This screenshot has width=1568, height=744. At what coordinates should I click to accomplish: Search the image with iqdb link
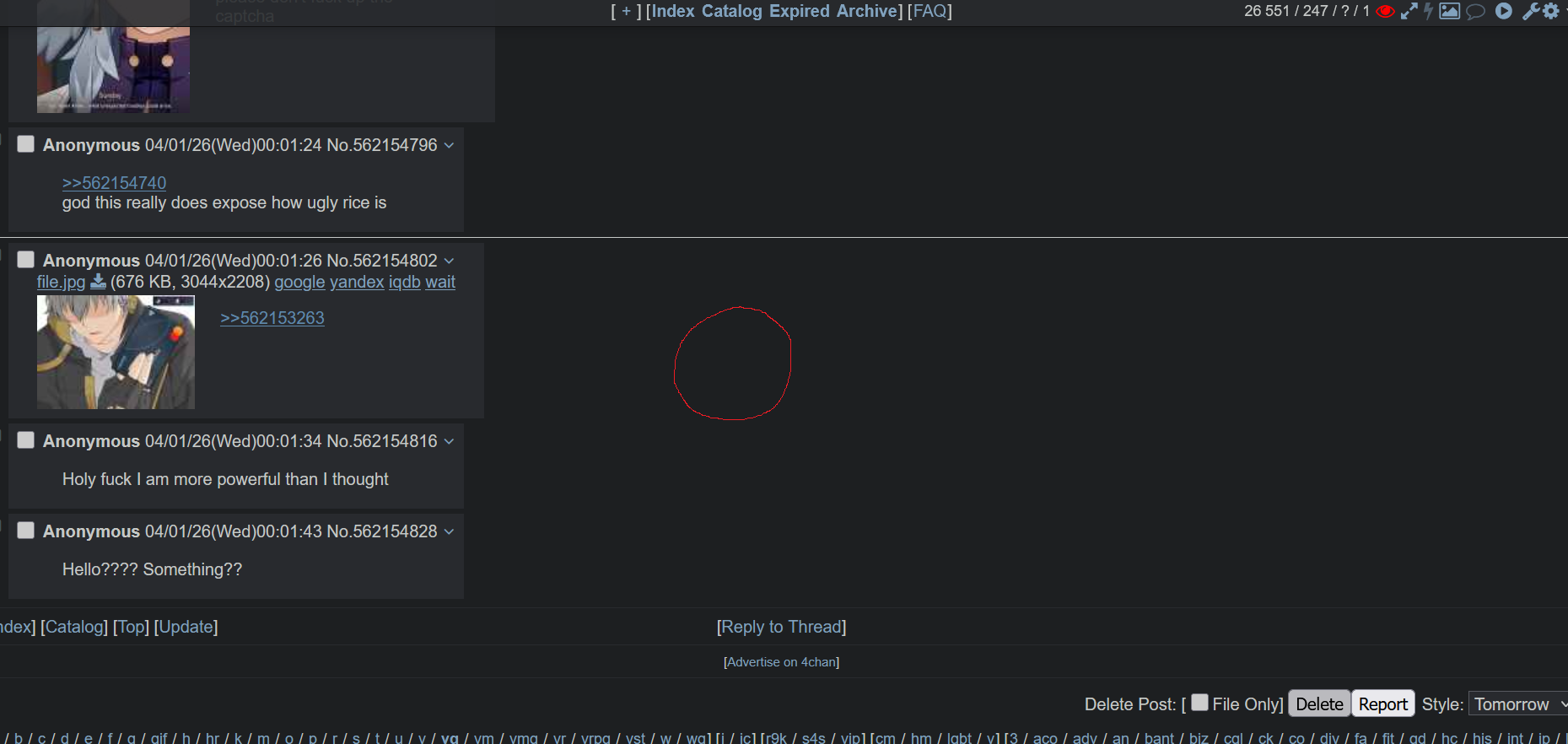tap(404, 282)
